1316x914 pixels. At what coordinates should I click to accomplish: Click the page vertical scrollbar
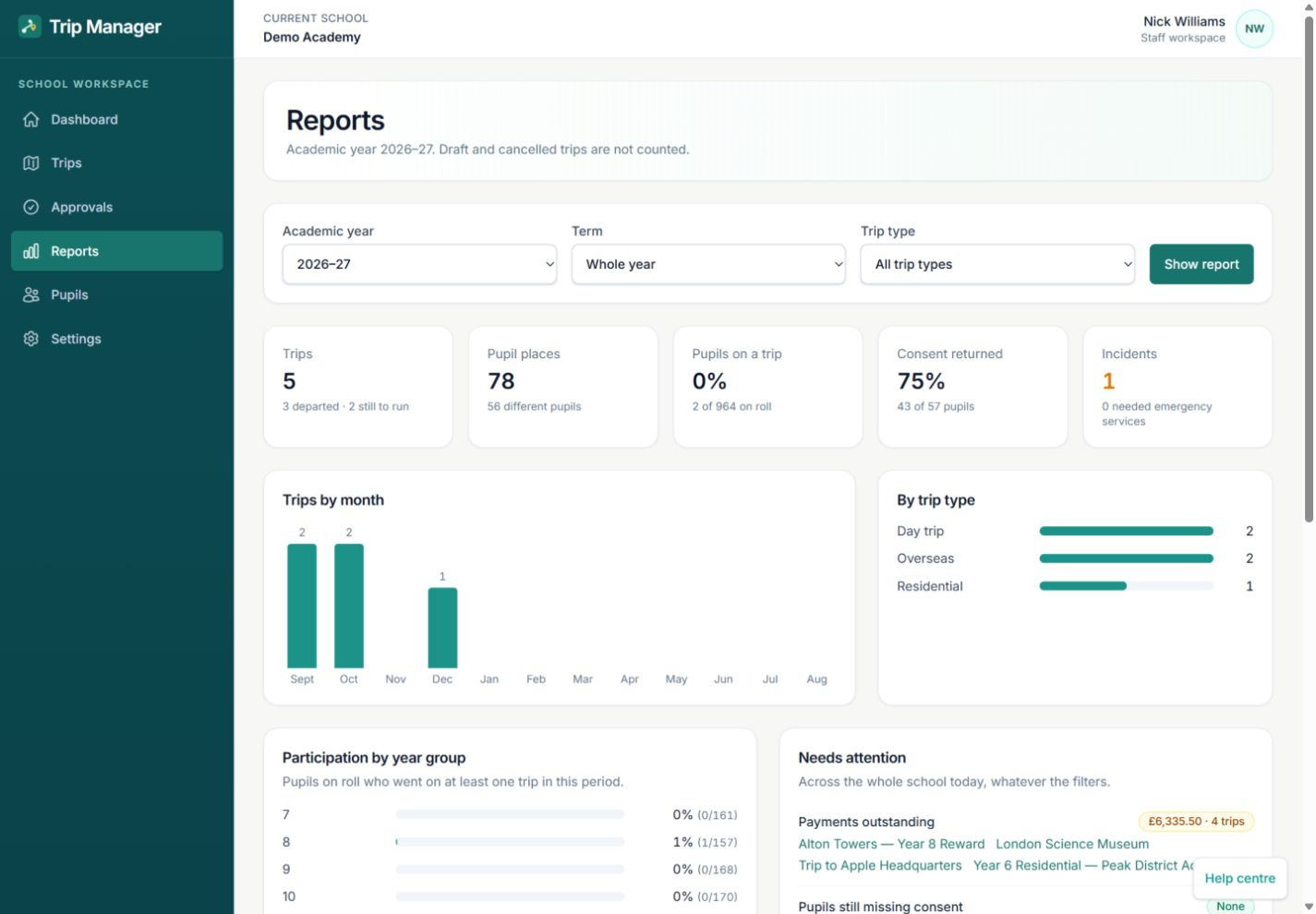tap(1309, 270)
